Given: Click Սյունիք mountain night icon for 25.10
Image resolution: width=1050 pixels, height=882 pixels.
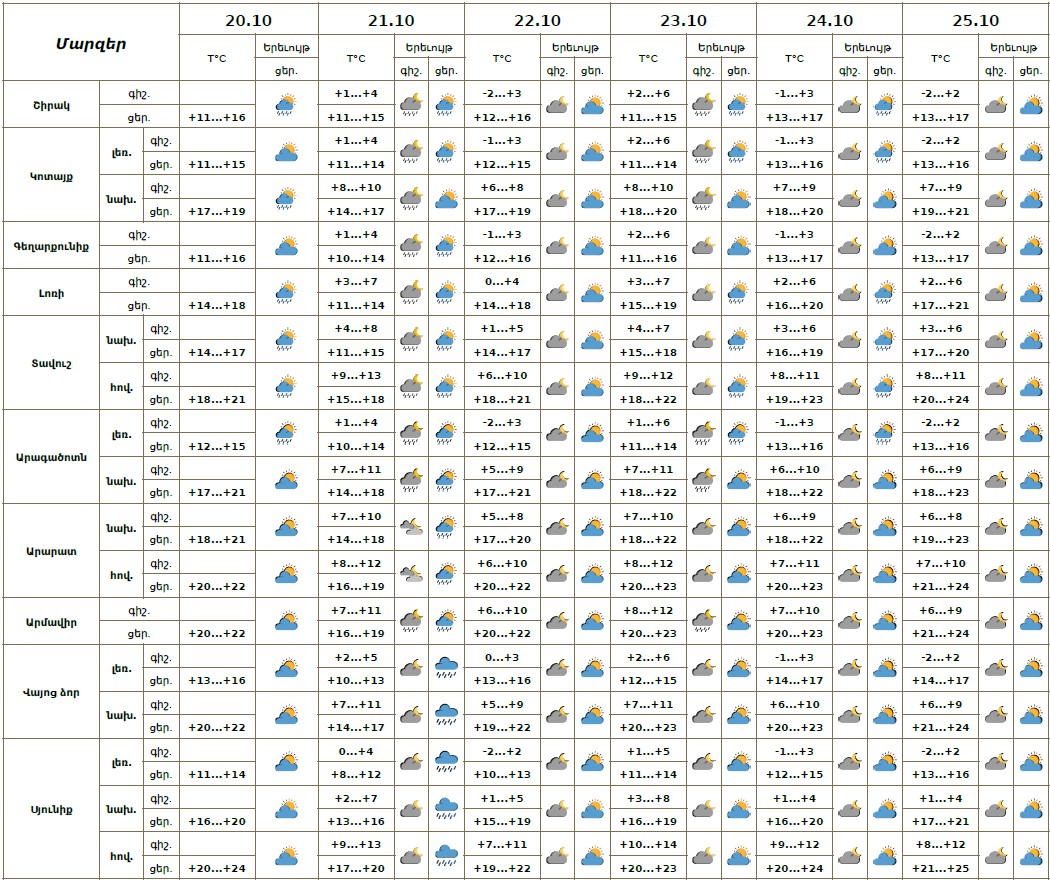Looking at the screenshot, I should (x=995, y=762).
